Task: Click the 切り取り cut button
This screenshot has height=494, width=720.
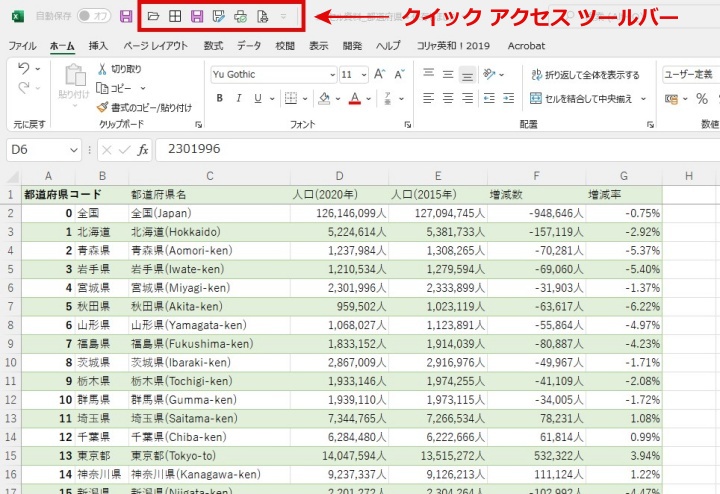Action: click(x=119, y=69)
